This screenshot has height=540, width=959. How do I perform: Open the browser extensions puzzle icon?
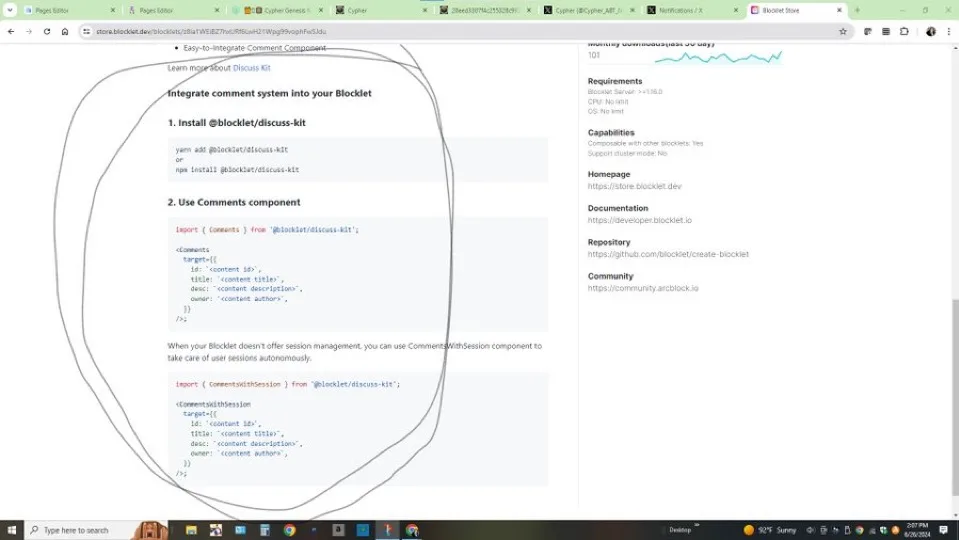(904, 31)
